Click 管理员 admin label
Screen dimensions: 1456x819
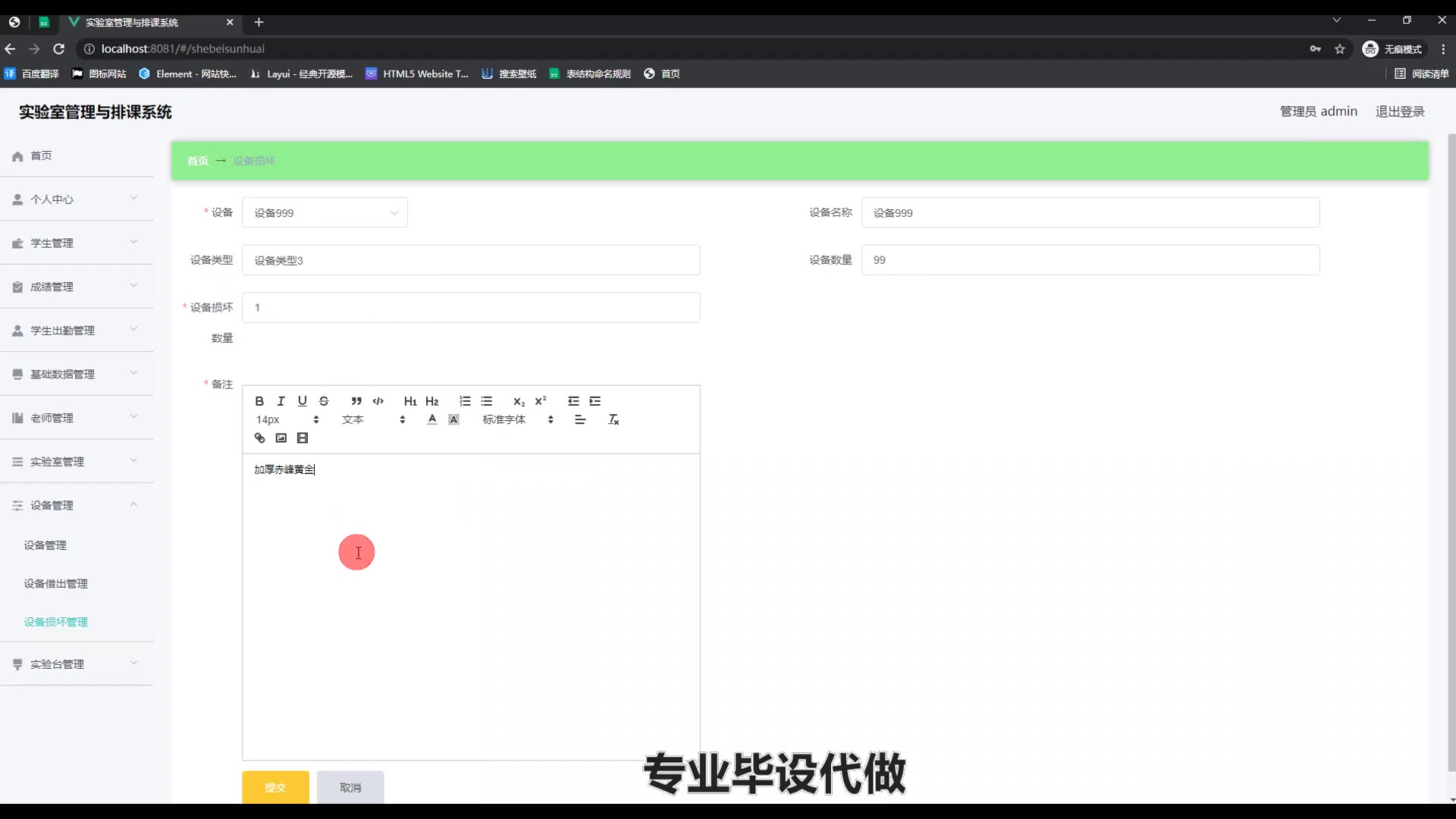click(1319, 111)
